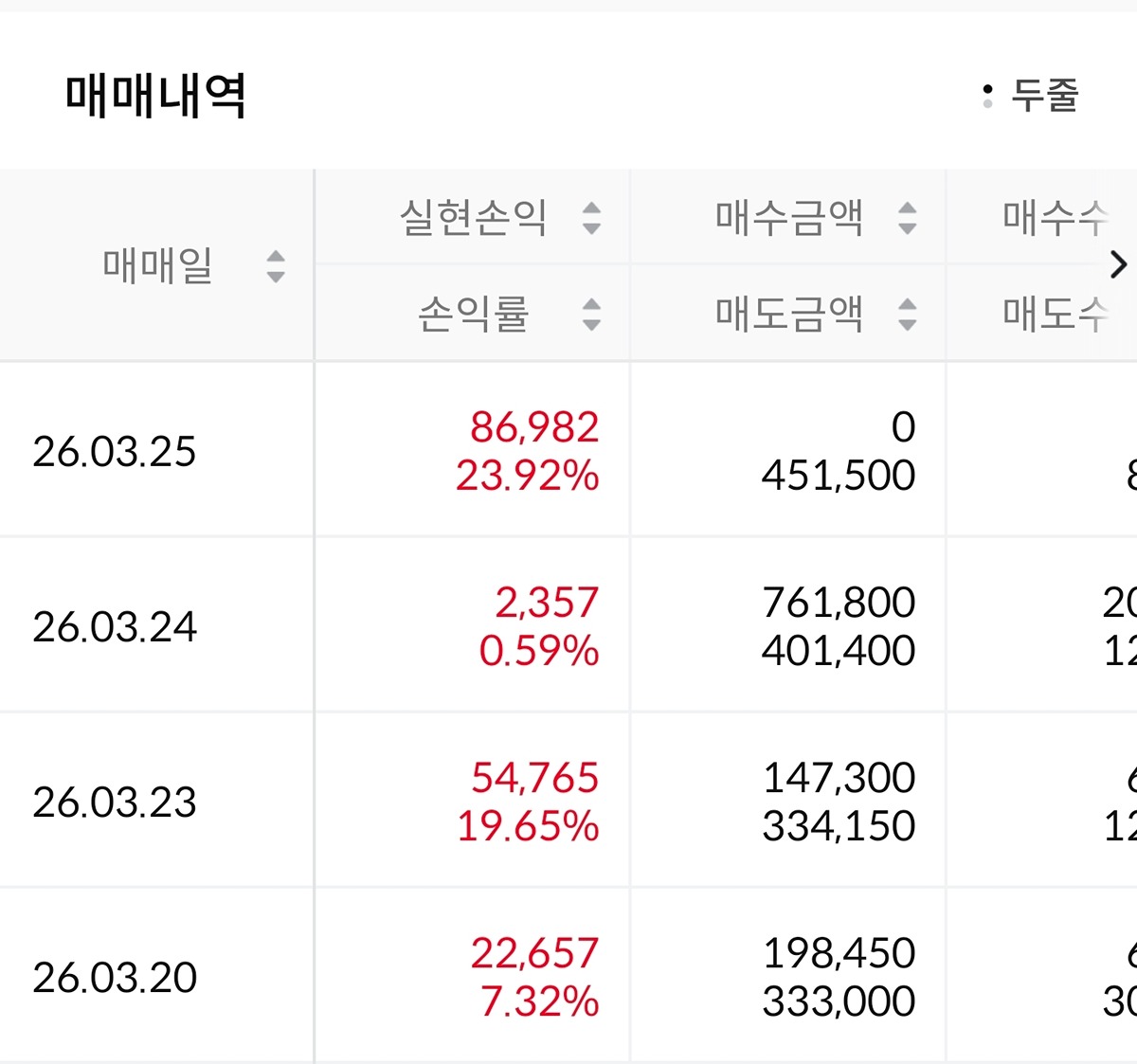This screenshot has width=1137, height=1064.
Task: Select the 매도금액 column header label
Action: pyautogui.click(x=788, y=314)
